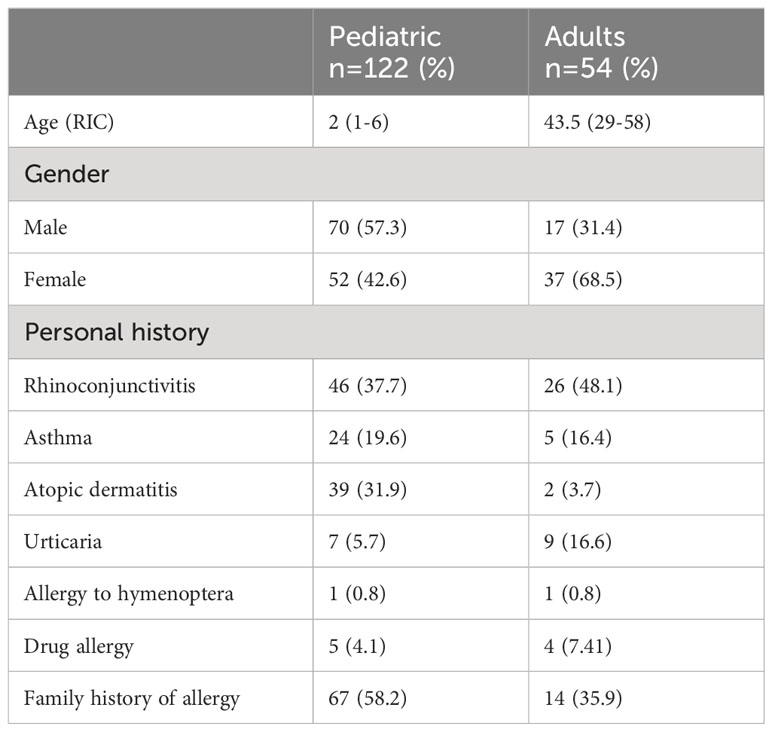
Task: Click the Asthma row label
Action: coord(58,438)
